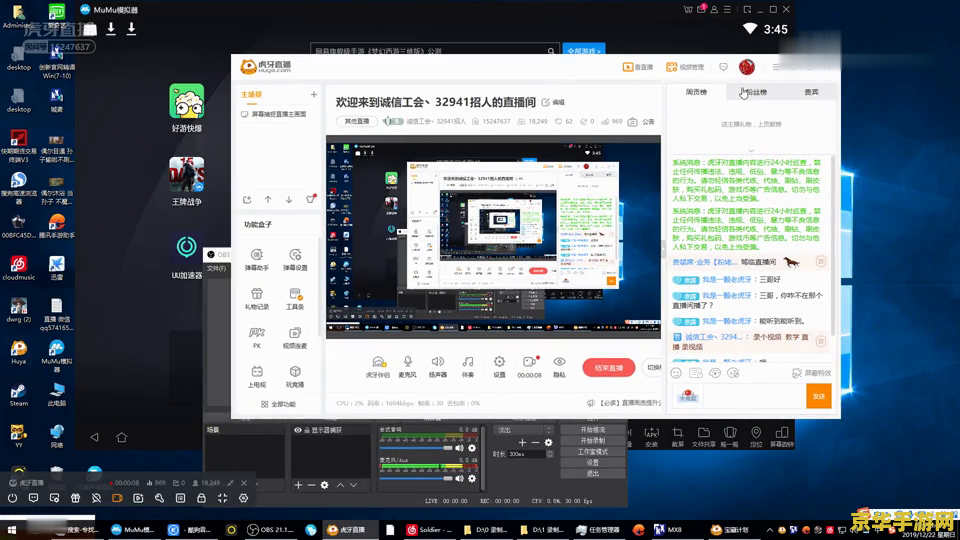Expand the chevron below 送主播礼物
The width and height of the screenshot is (960, 540).
(x=751, y=151)
